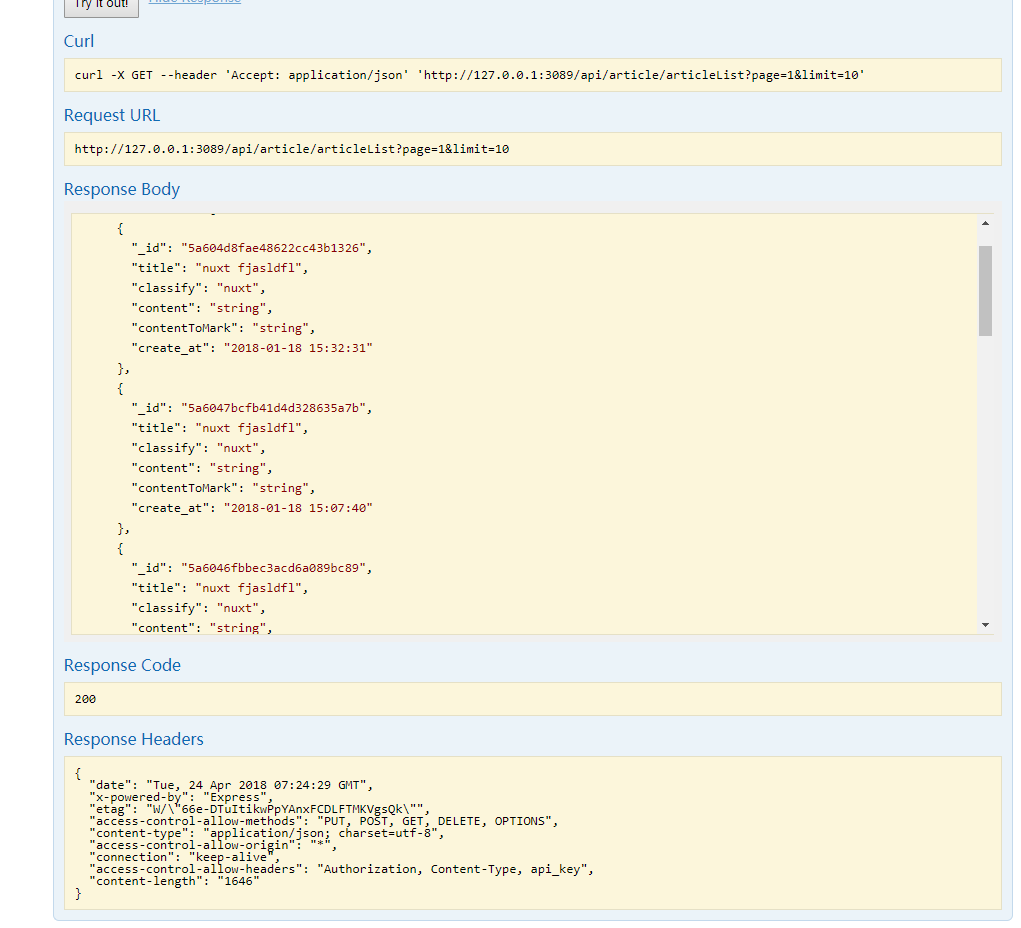Click the Response Headers heading
Screen dimensions: 1021x928
pos(133,740)
